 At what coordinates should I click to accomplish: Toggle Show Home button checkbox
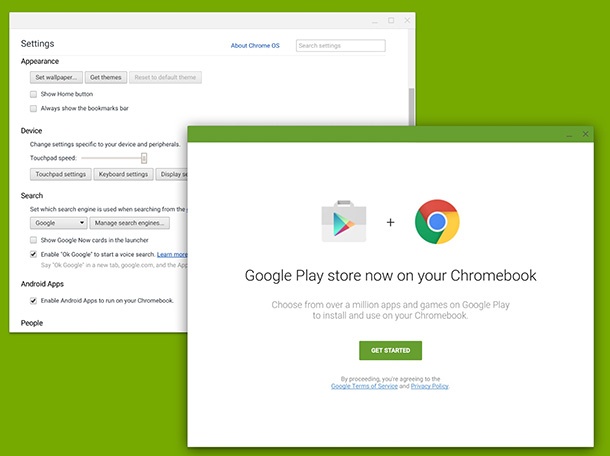(33, 94)
